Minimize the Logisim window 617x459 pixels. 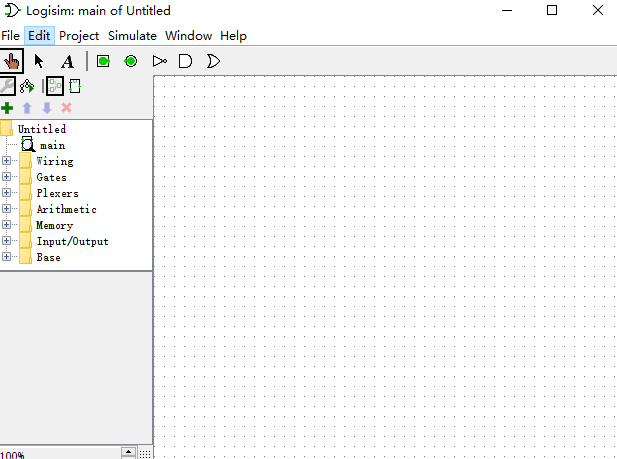(x=507, y=10)
